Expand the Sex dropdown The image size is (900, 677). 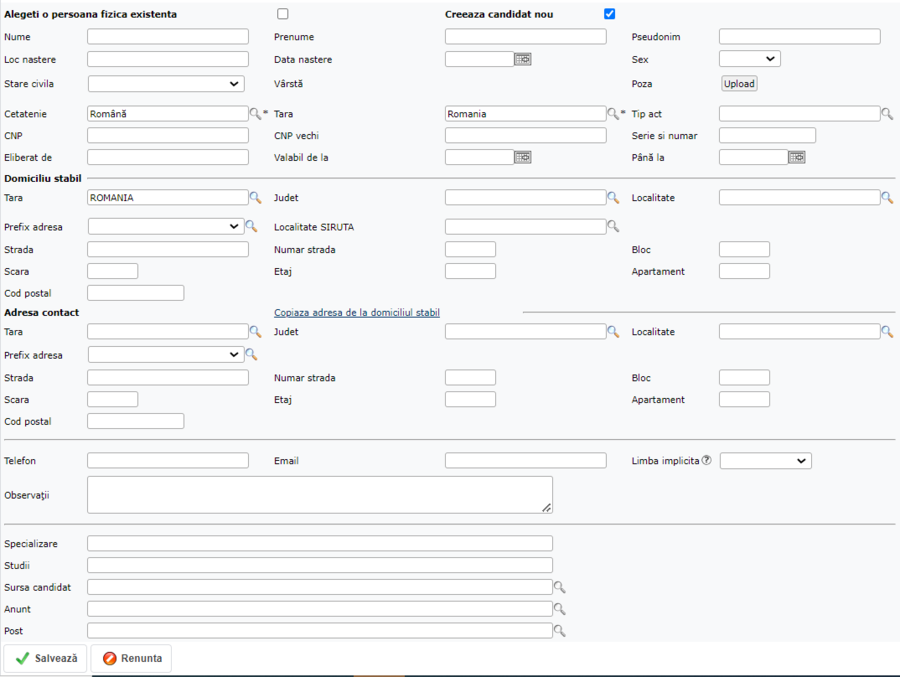click(749, 60)
